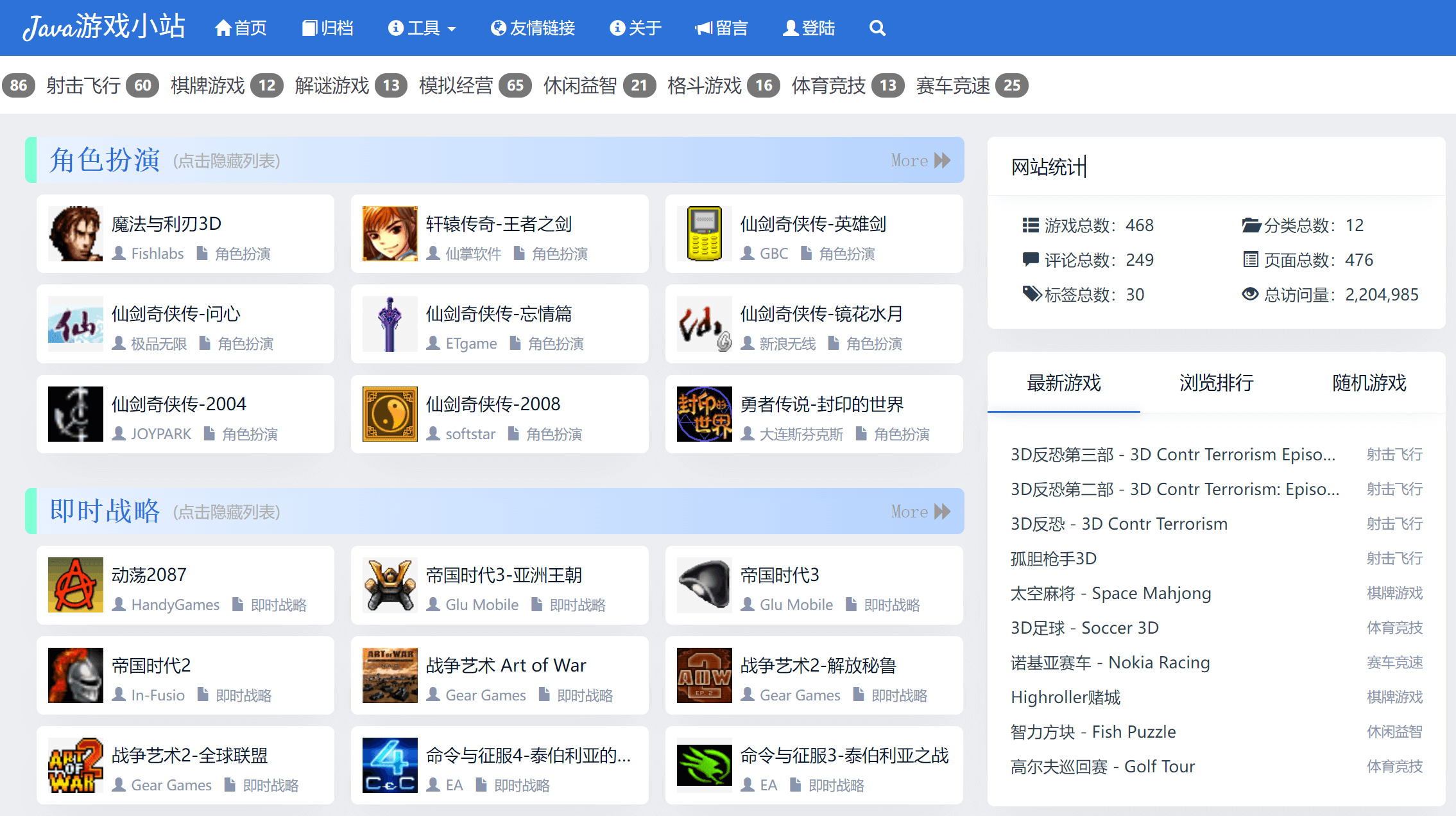Open the game 帝国时代3-亚洲王朝

(x=504, y=575)
